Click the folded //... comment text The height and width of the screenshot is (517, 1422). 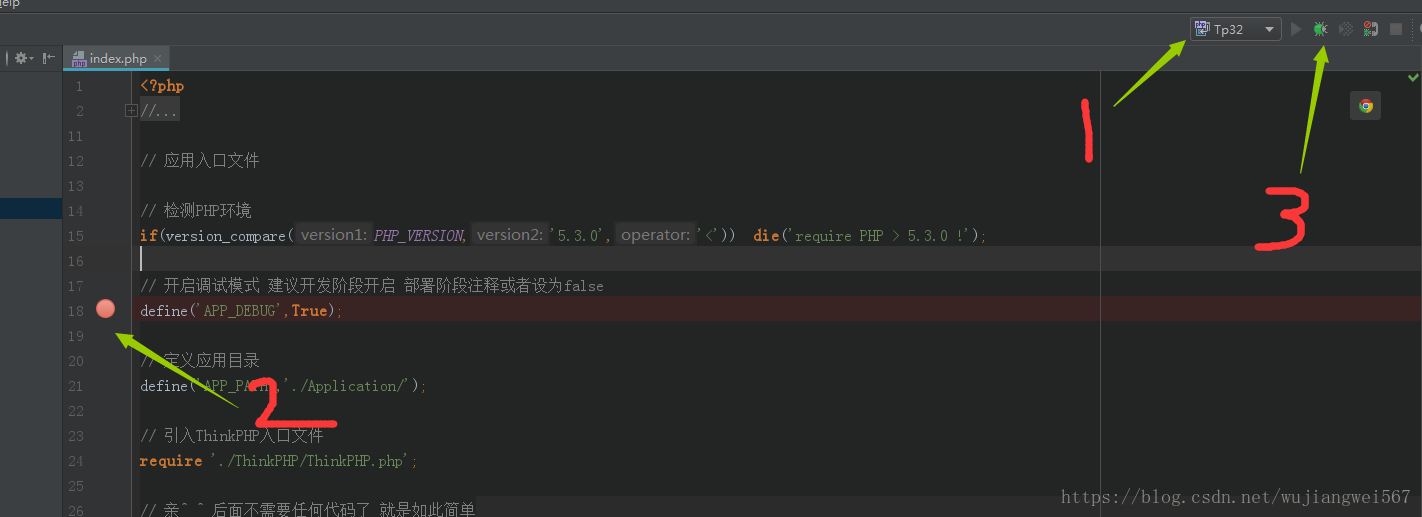click(x=160, y=111)
